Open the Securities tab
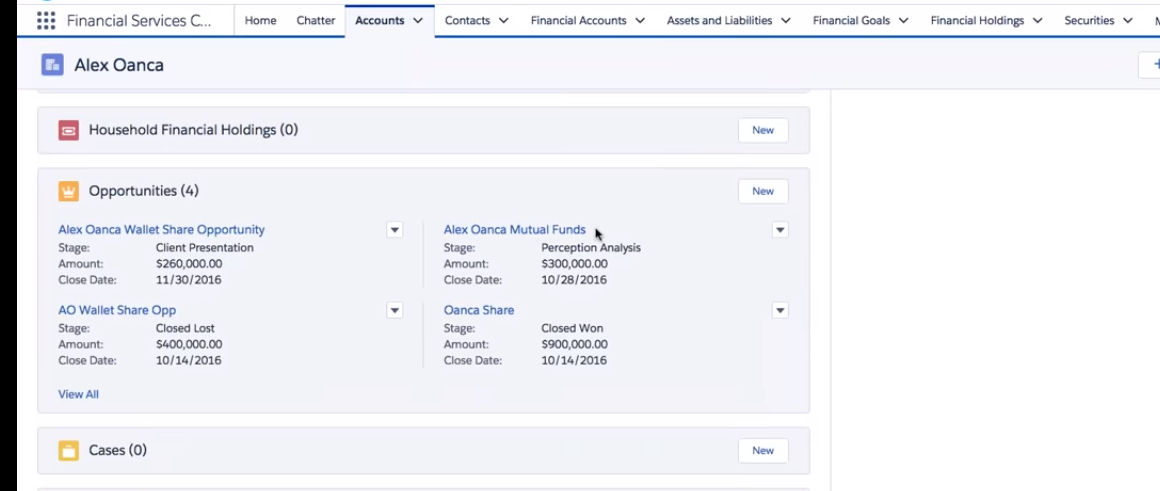This screenshot has height=491, width=1160. pos(1089,21)
